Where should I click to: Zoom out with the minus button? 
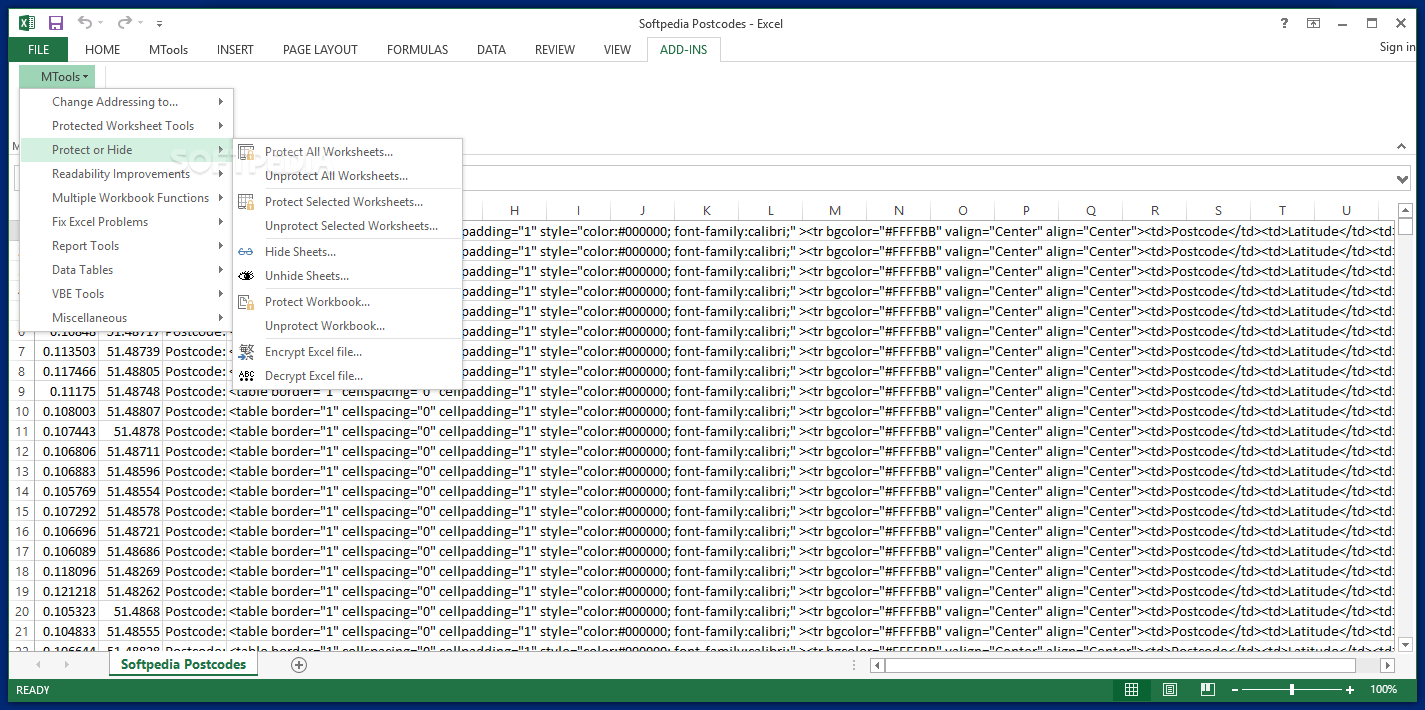pyautogui.click(x=1235, y=690)
